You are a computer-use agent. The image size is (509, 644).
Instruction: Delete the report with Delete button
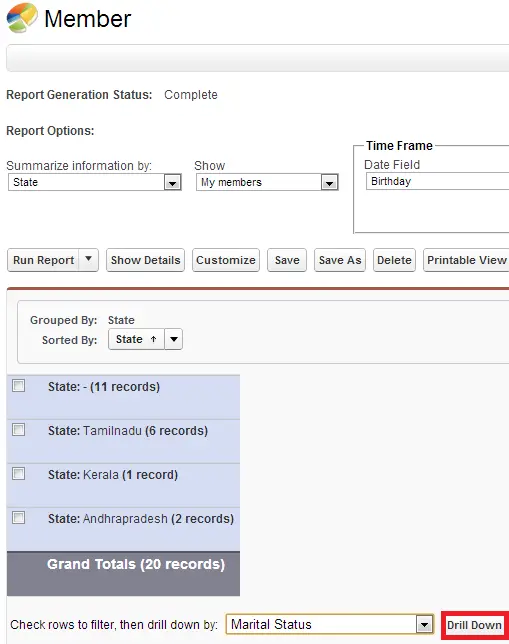394,260
